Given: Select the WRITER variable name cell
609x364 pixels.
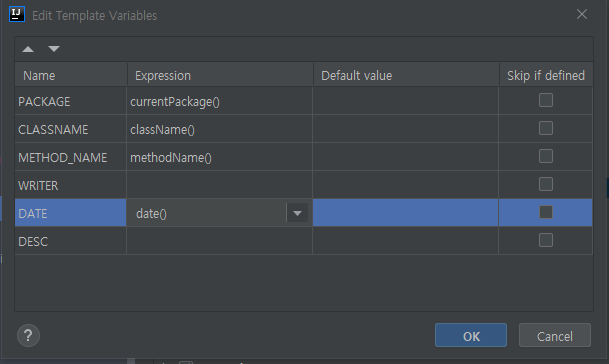Looking at the screenshot, I should coord(70,185).
